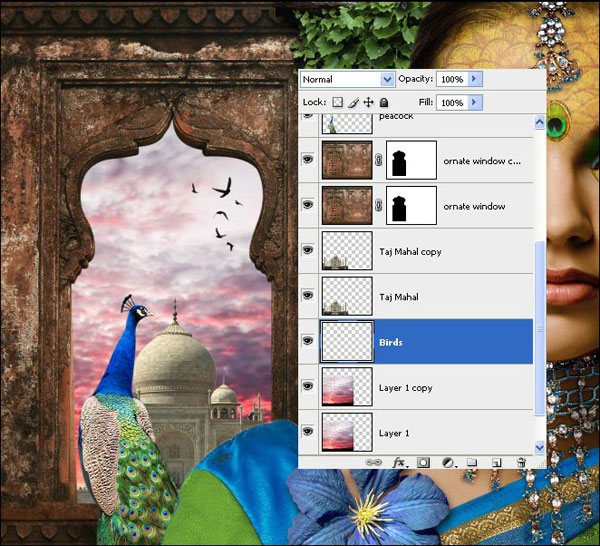Add a layer mask
This screenshot has width=600, height=546.
click(423, 462)
